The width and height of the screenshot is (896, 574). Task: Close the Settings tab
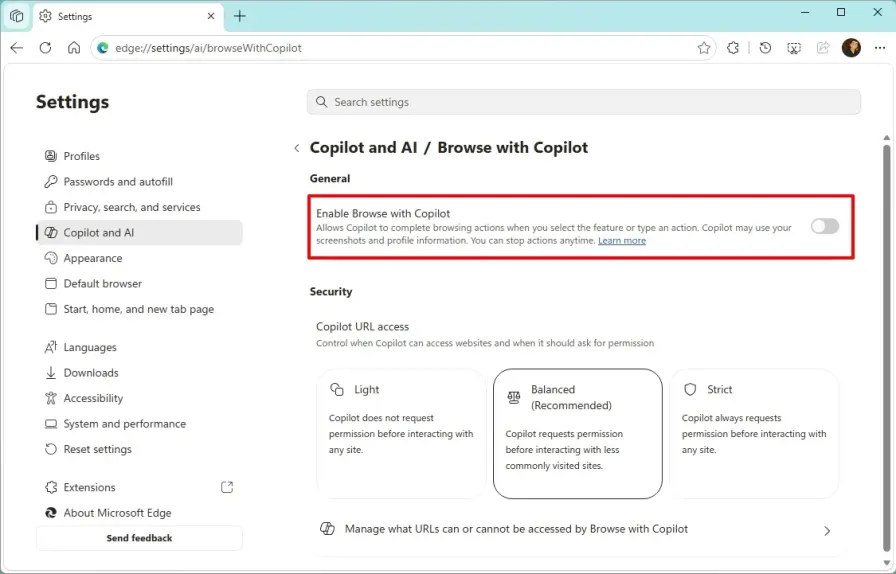click(x=211, y=16)
